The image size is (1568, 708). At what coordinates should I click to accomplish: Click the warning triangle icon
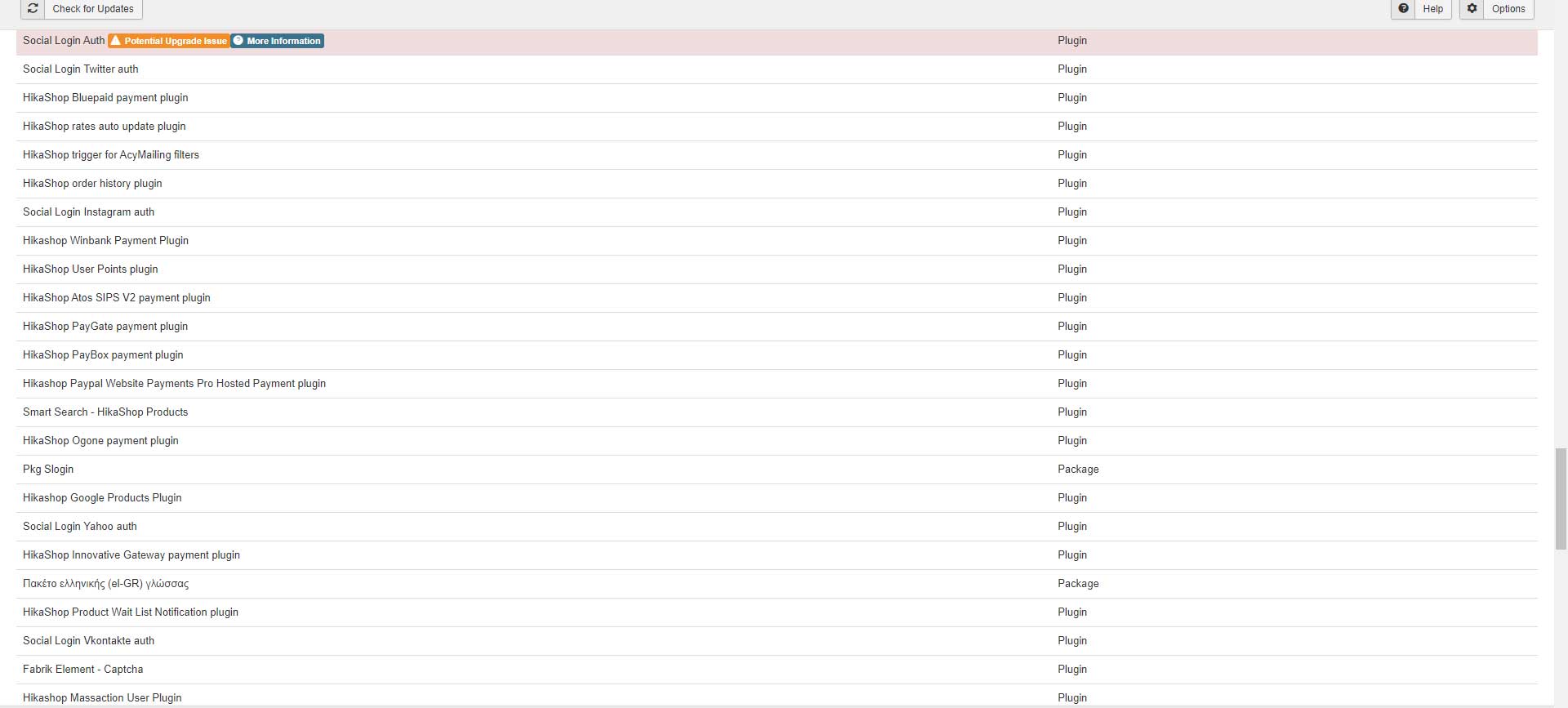coord(116,40)
